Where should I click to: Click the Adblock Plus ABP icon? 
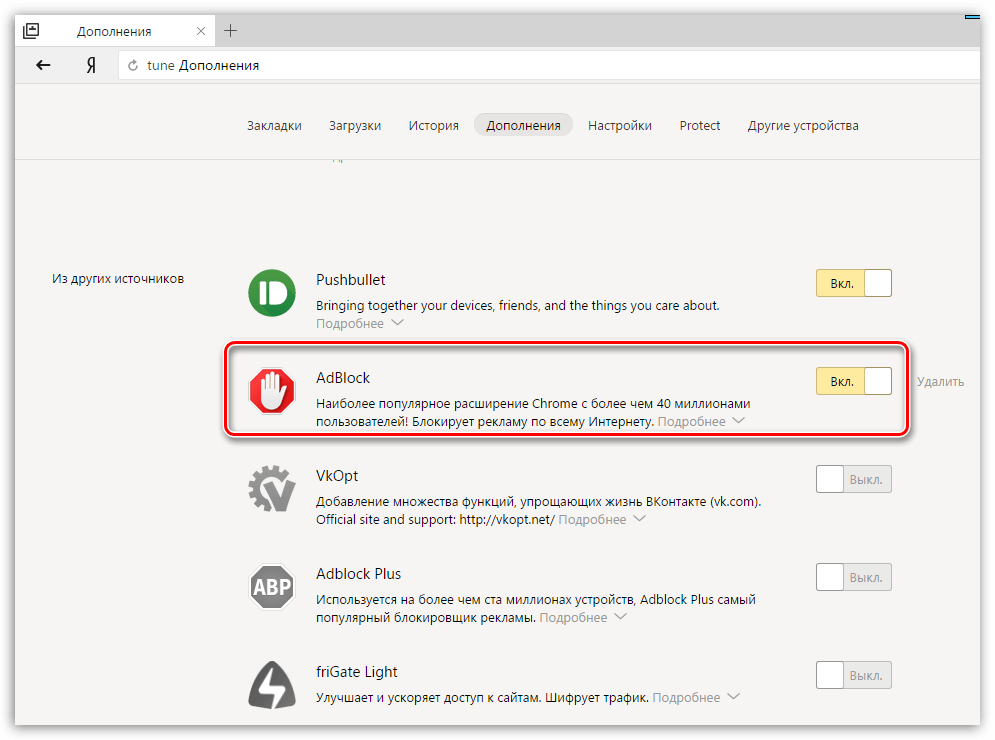[x=272, y=587]
